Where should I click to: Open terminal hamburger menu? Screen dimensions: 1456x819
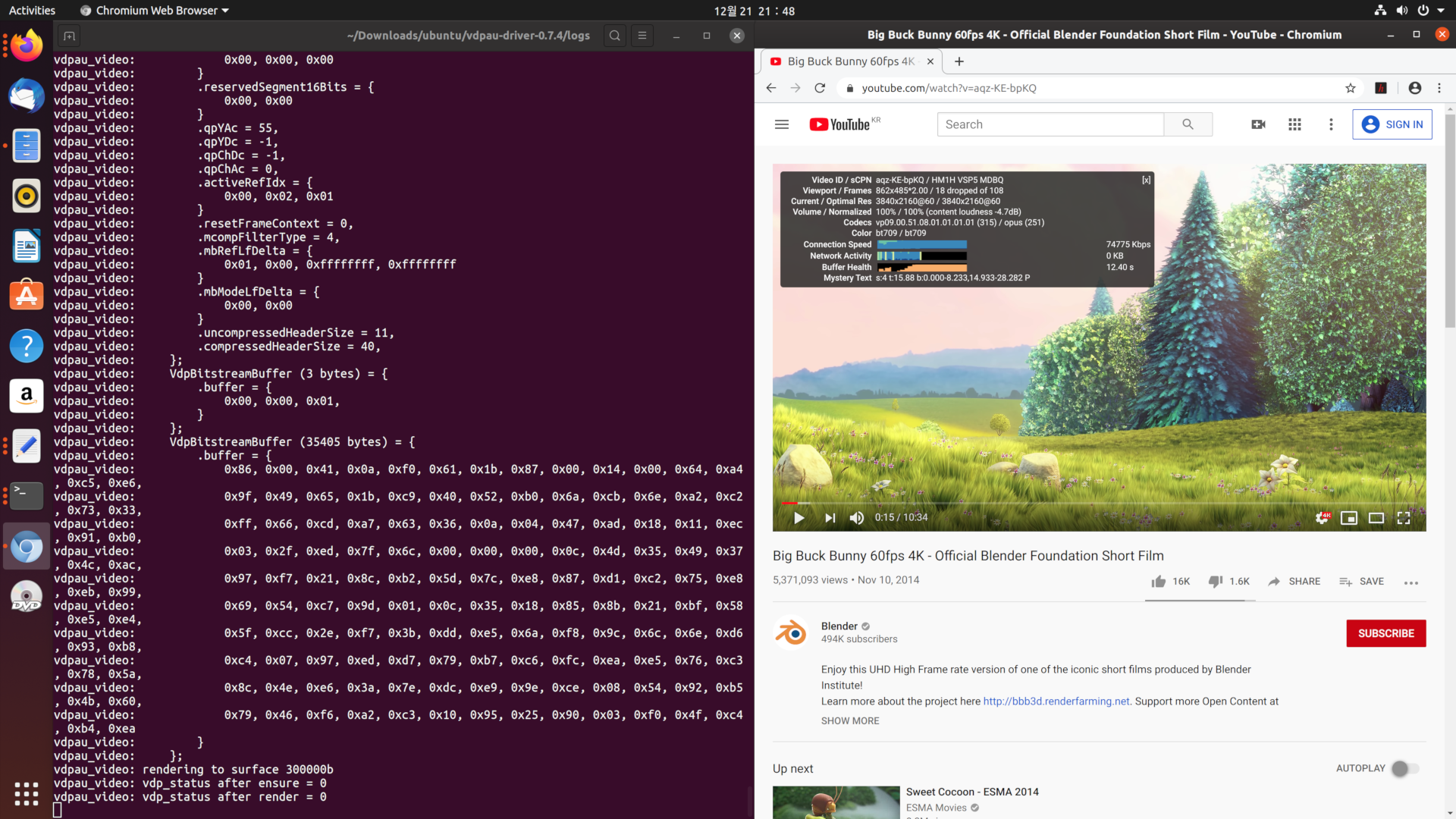tap(642, 36)
